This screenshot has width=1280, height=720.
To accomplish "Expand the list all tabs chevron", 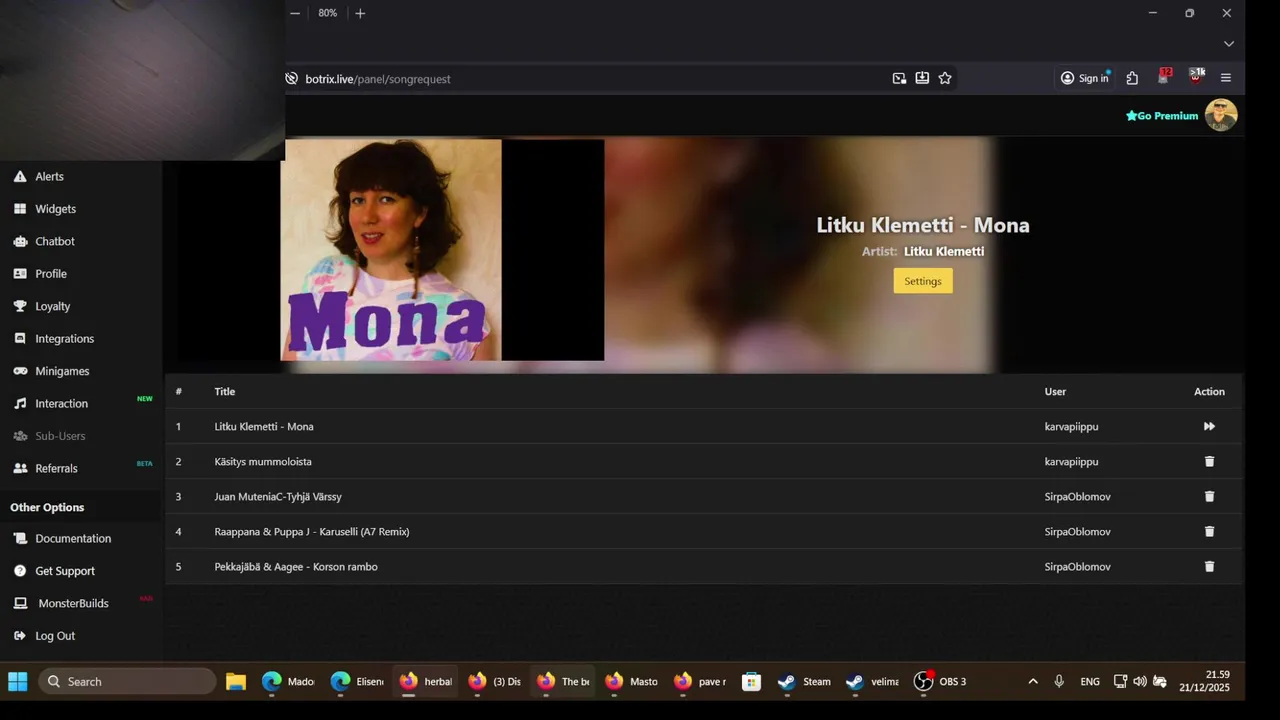I will click(1229, 44).
